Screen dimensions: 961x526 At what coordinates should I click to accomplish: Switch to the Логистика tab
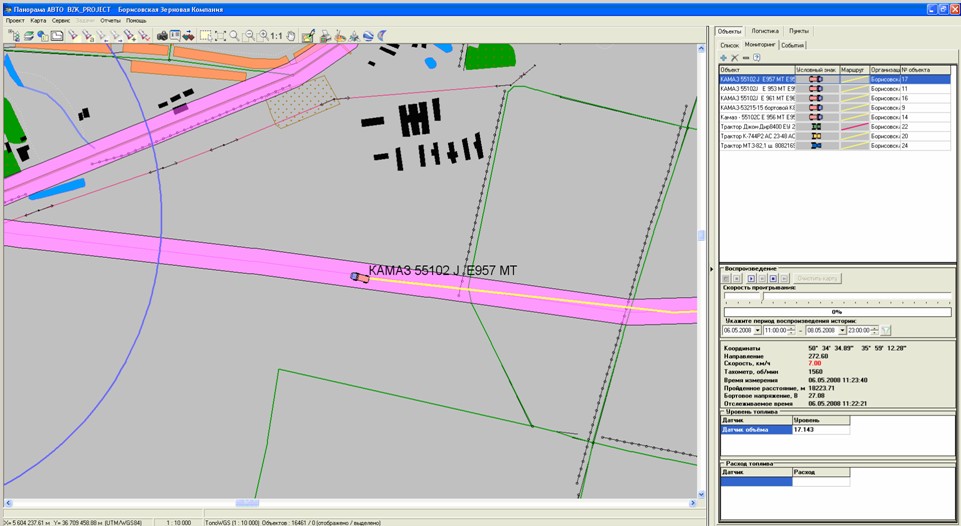click(765, 32)
